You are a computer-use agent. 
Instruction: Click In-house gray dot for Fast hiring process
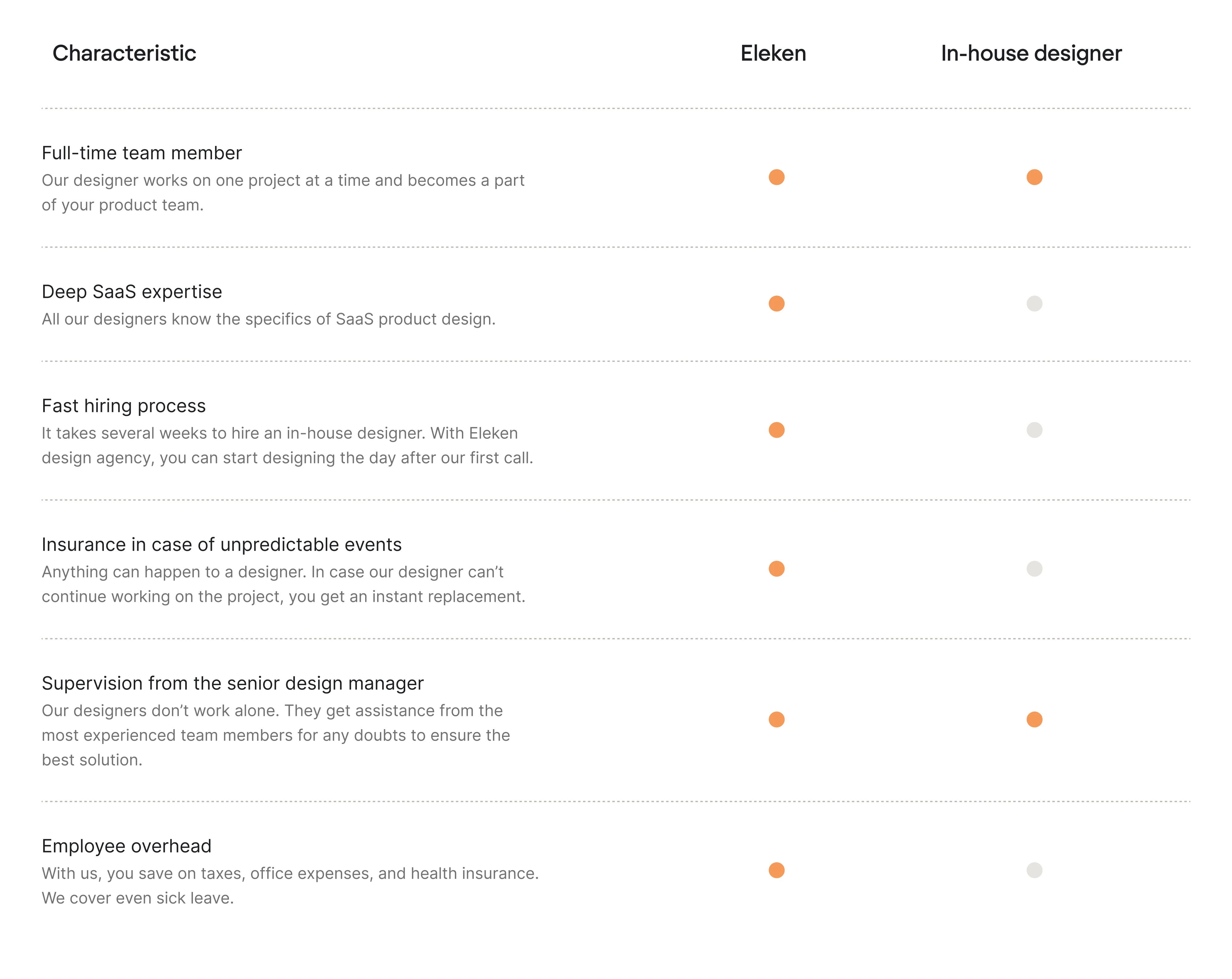(1034, 430)
